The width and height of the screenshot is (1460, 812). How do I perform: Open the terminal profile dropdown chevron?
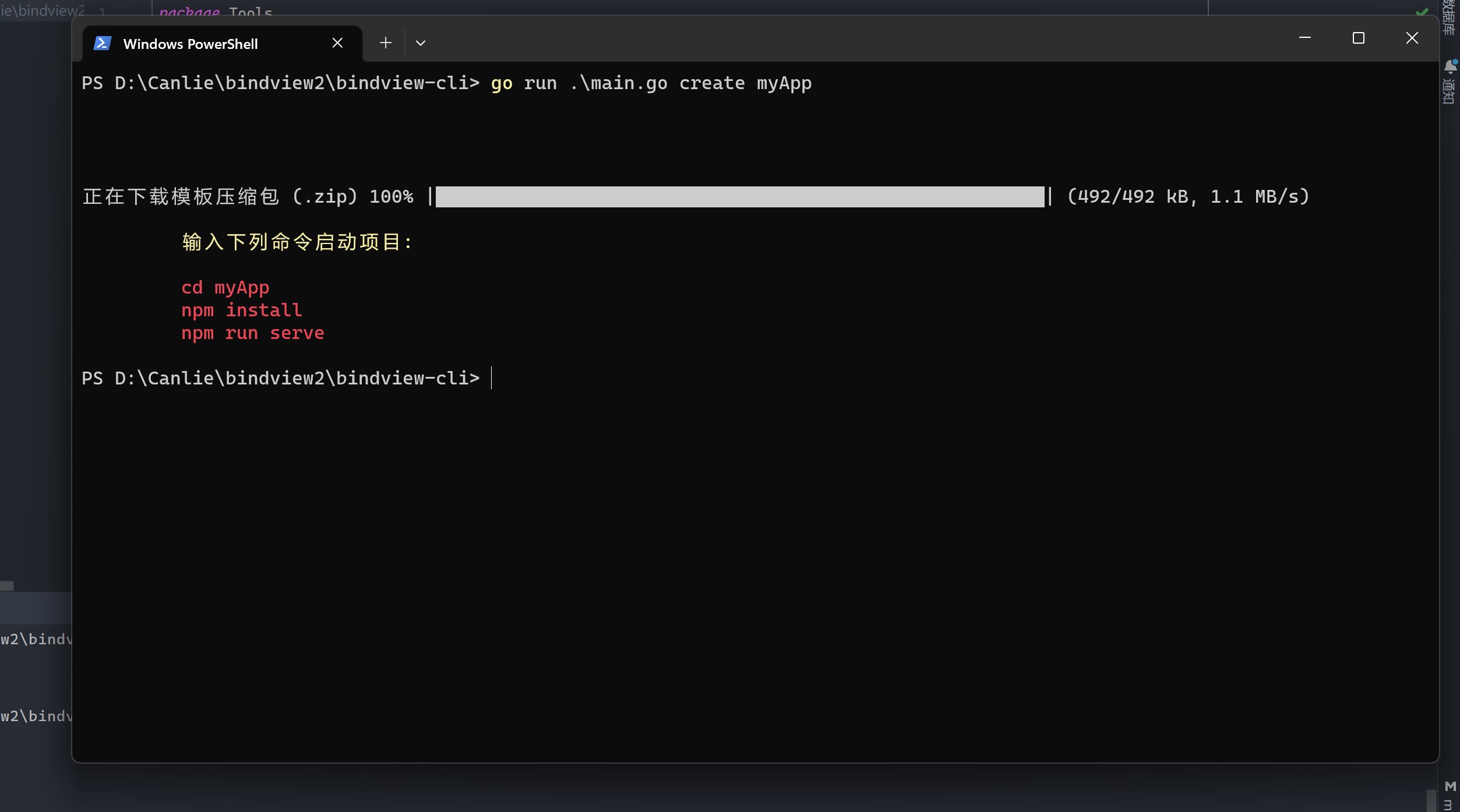tap(421, 43)
